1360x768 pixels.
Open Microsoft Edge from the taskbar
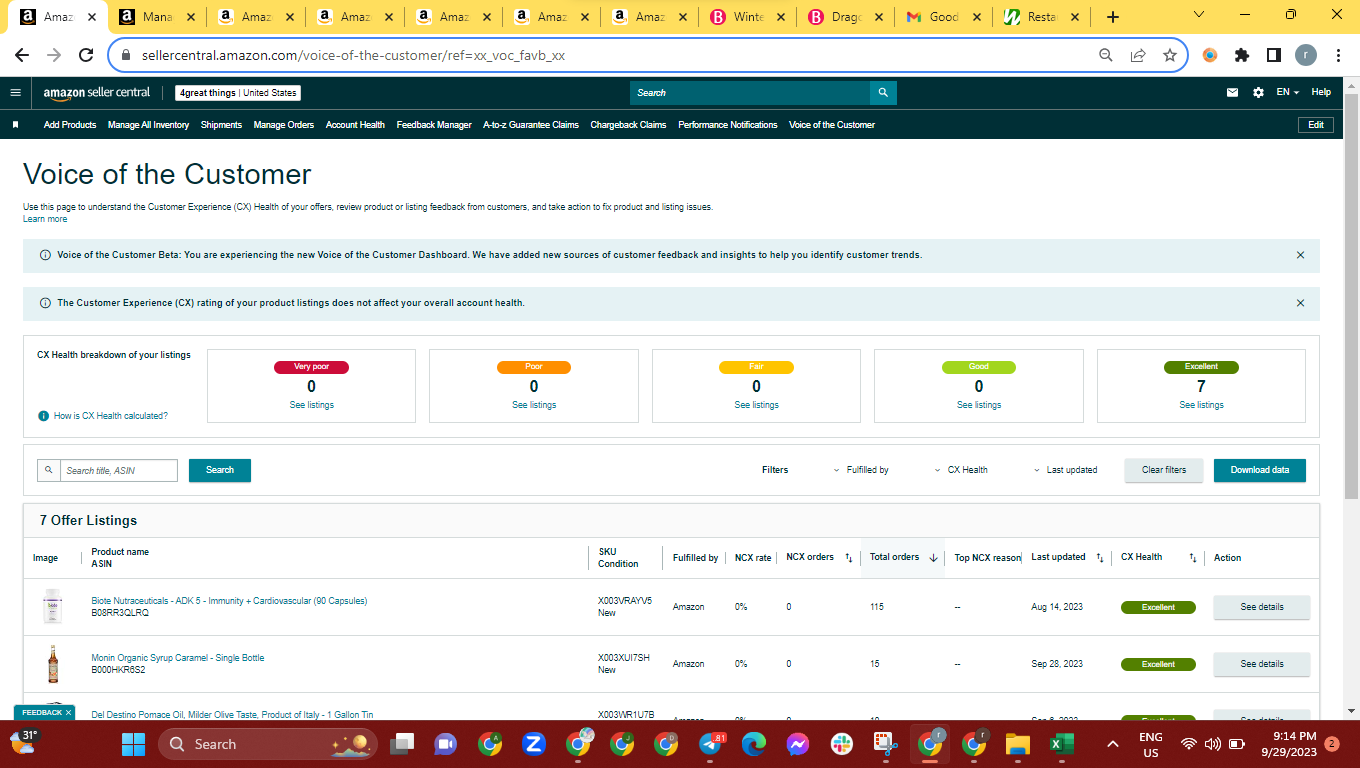tap(753, 744)
